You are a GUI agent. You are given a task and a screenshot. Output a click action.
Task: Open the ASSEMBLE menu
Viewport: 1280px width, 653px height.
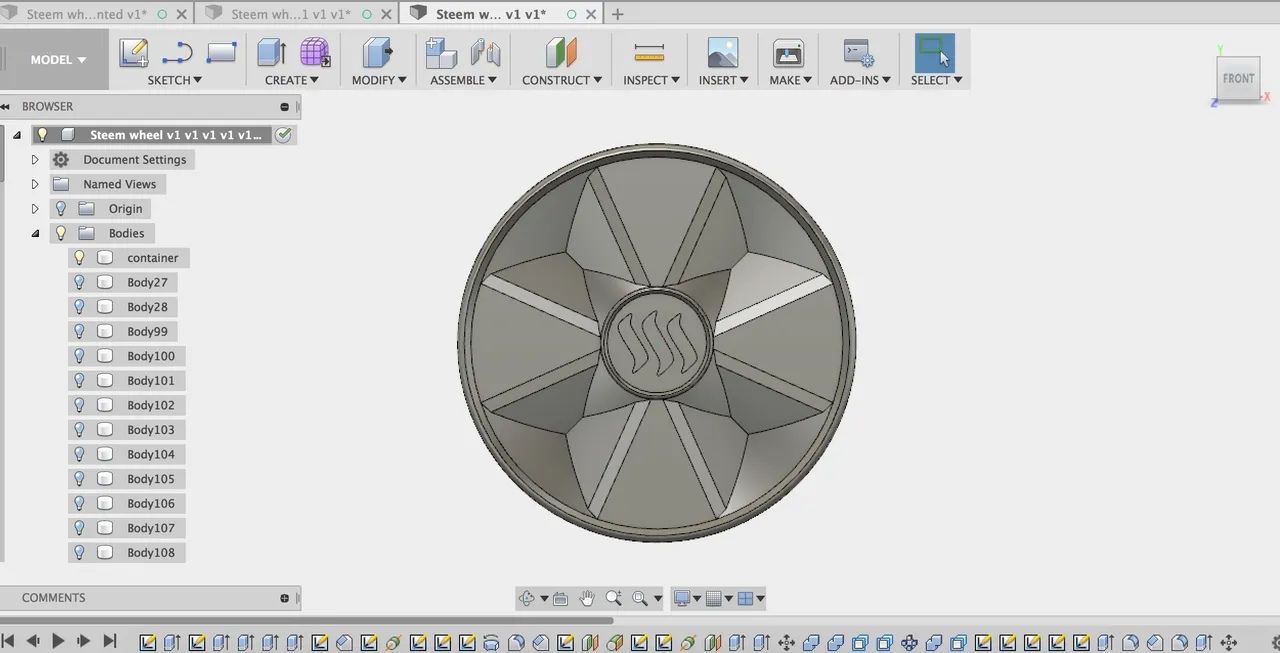[x=464, y=80]
